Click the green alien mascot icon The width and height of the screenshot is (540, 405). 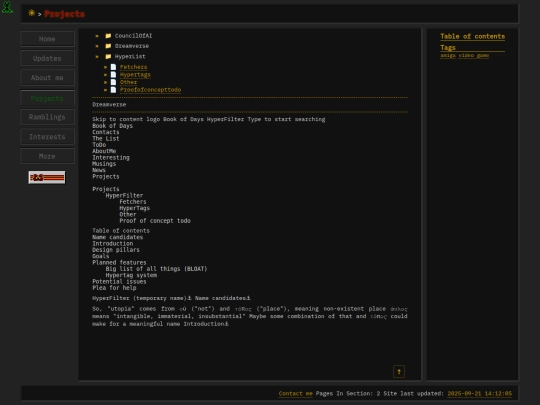tap(7, 7)
